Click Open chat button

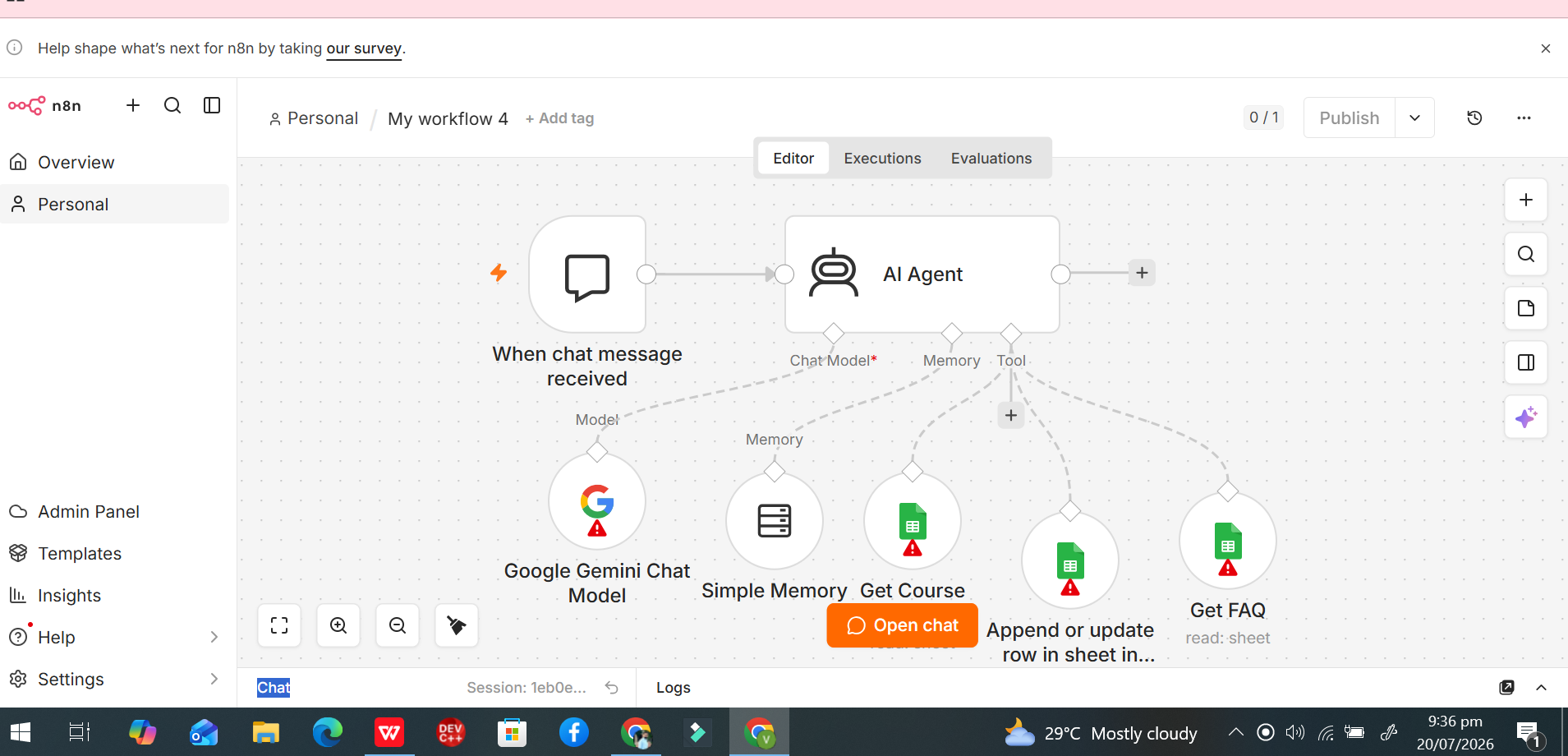[x=902, y=625]
